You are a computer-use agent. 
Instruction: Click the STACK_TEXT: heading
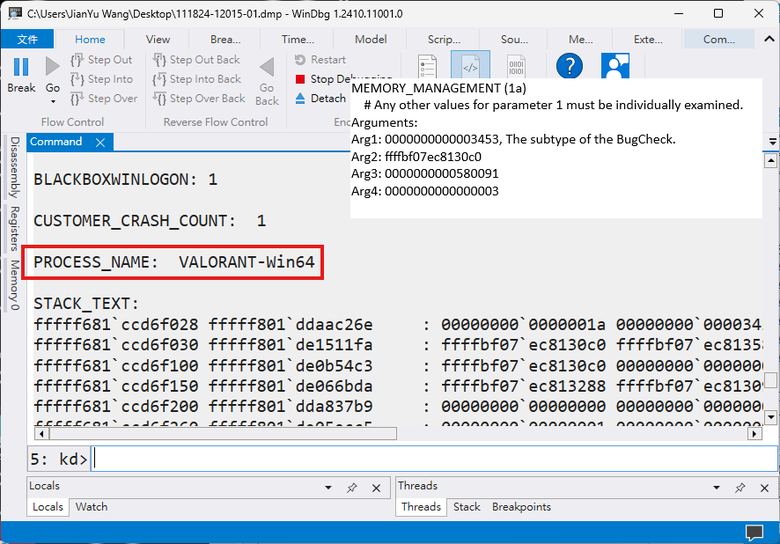point(86,303)
